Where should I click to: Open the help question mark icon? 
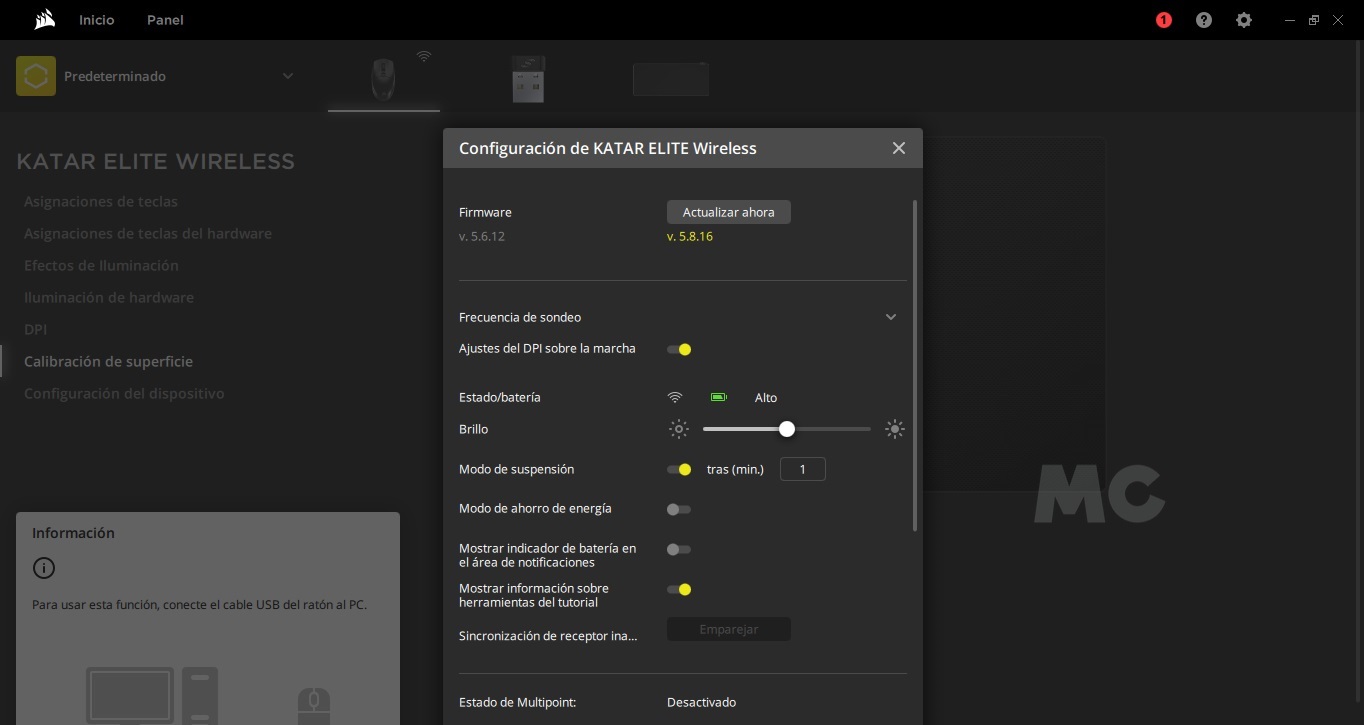coord(1204,20)
